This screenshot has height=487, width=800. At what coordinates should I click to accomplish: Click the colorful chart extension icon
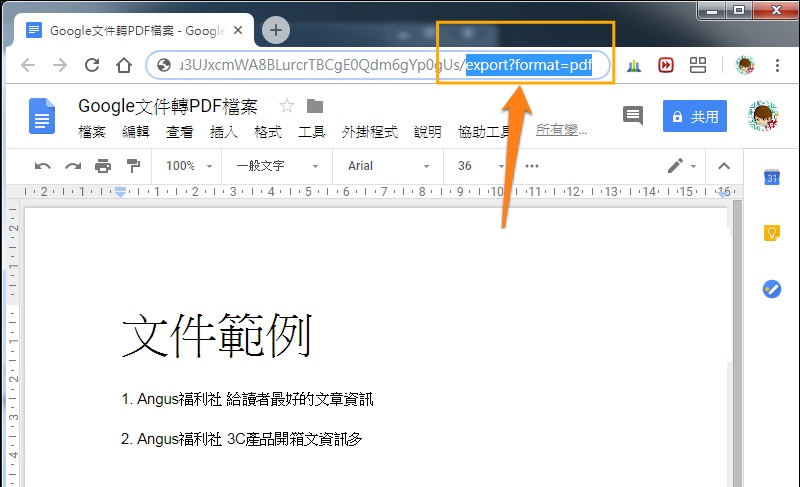tap(634, 65)
